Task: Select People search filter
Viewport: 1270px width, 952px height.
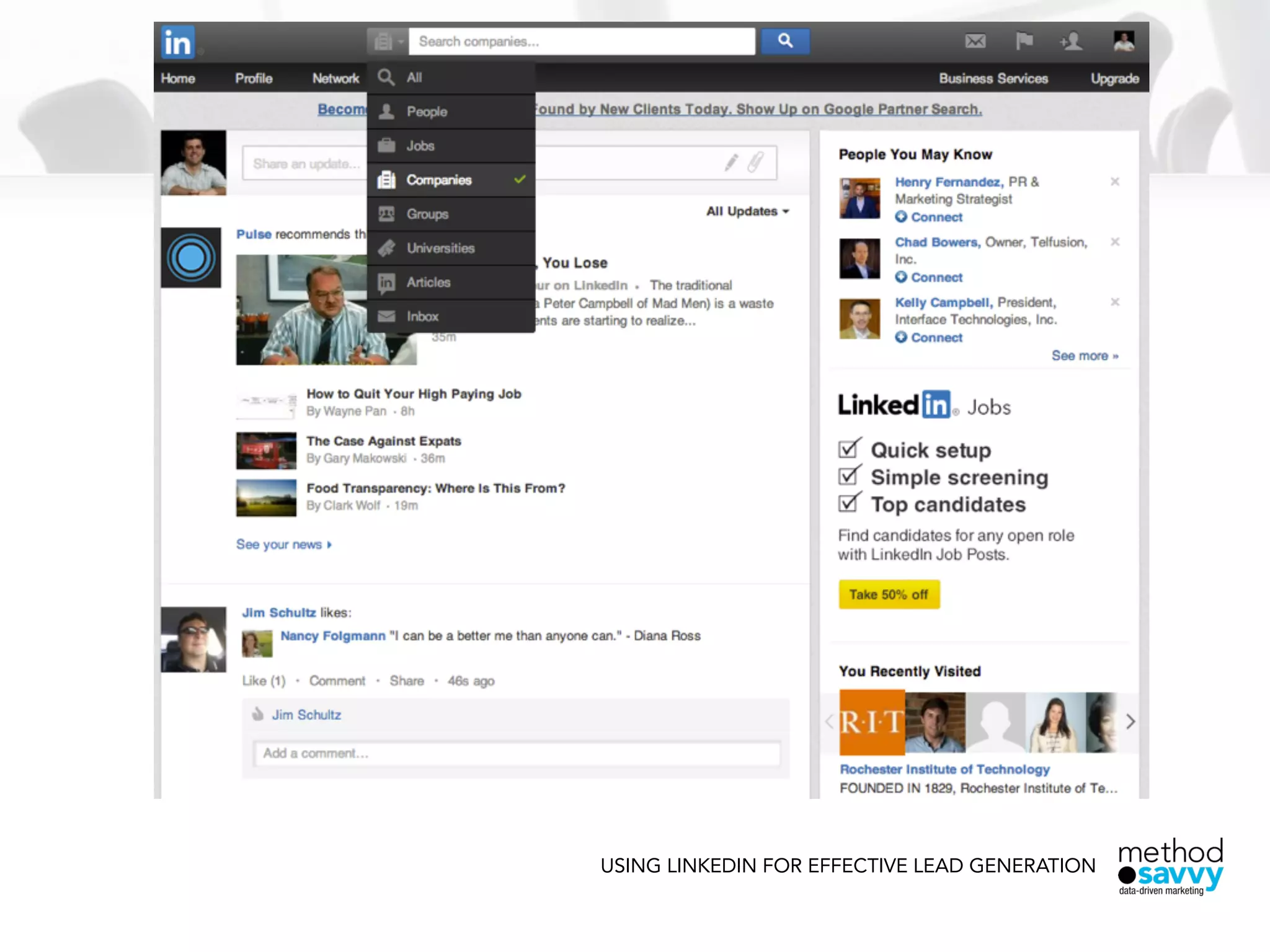Action: click(451, 112)
